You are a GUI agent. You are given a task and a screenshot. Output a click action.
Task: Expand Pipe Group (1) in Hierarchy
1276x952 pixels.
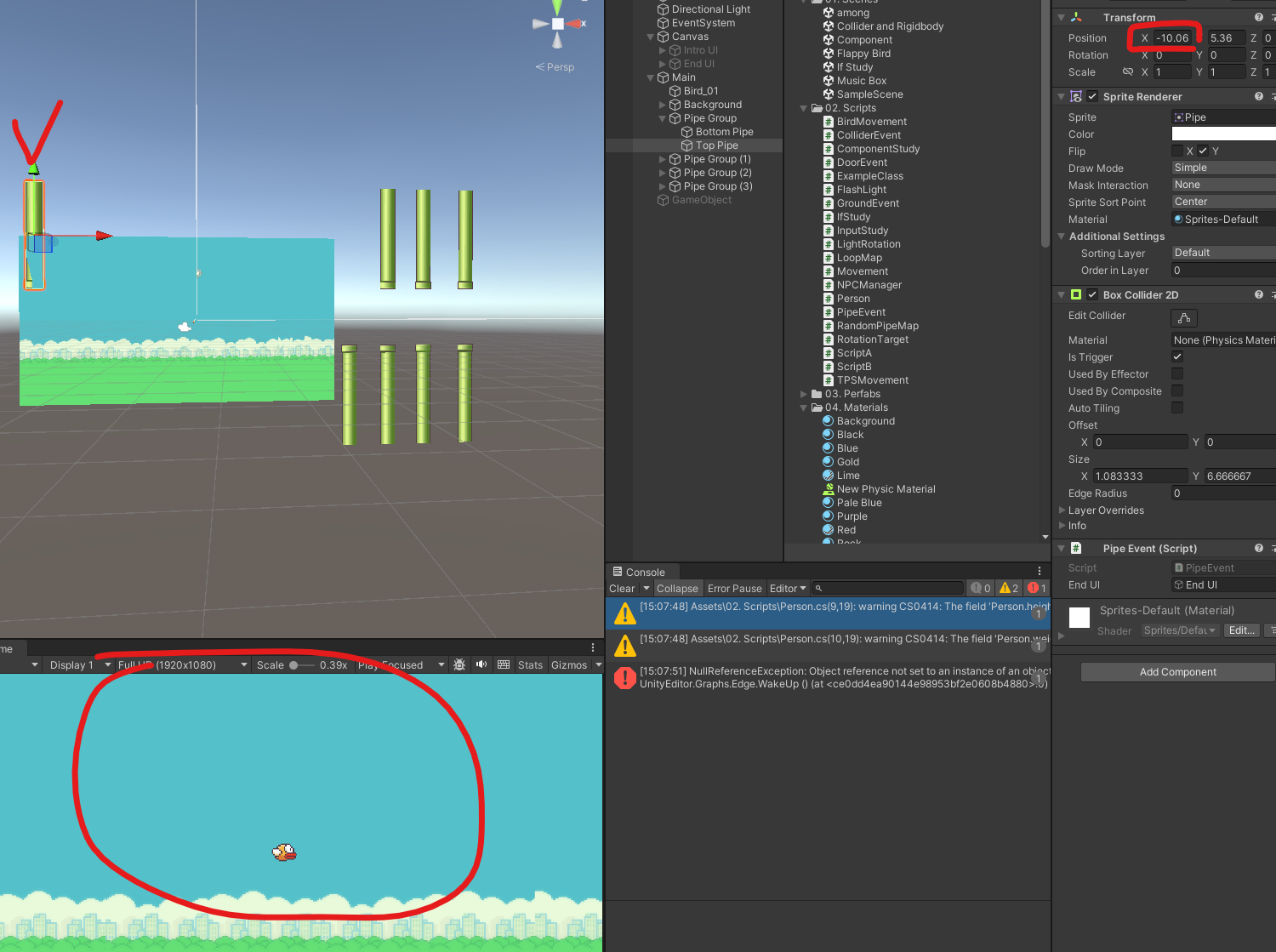663,159
